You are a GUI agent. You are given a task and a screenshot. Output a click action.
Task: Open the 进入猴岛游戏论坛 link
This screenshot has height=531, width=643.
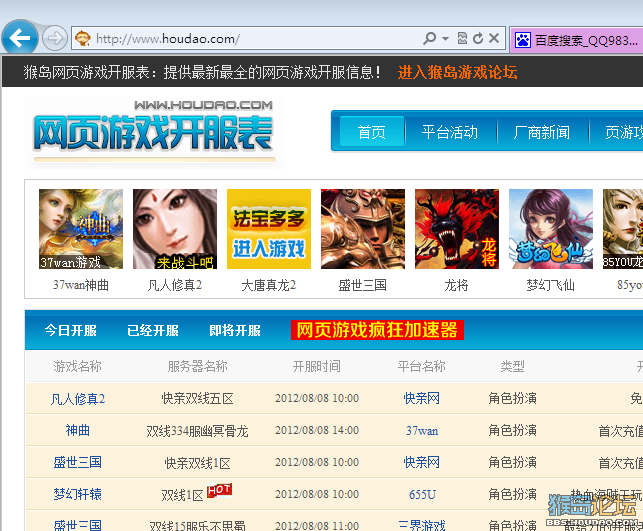[457, 72]
